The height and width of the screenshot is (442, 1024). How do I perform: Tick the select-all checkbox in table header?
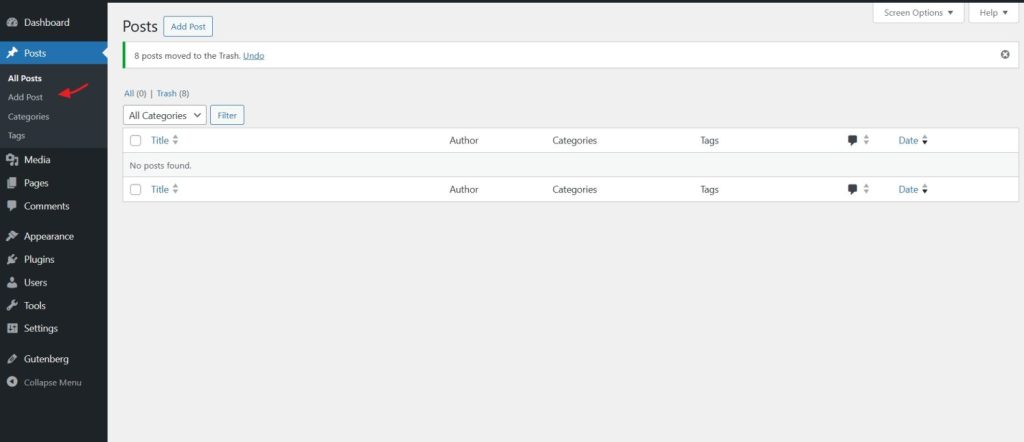coord(135,140)
